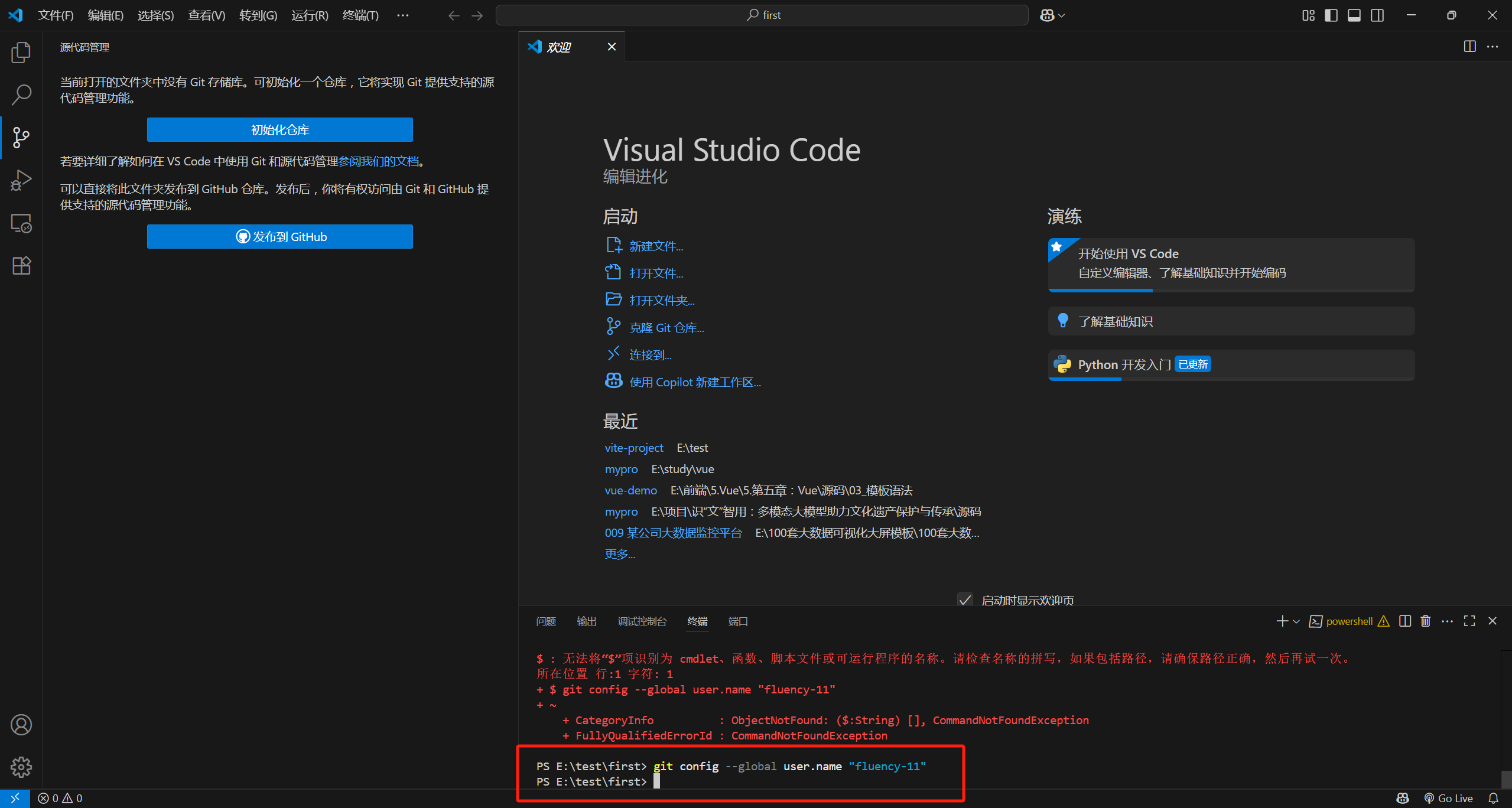Click the 初始化仓库 button

[279, 129]
